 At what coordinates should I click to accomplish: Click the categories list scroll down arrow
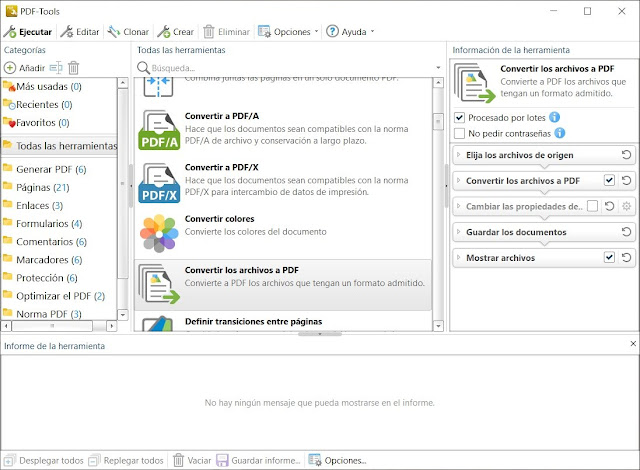(122, 315)
